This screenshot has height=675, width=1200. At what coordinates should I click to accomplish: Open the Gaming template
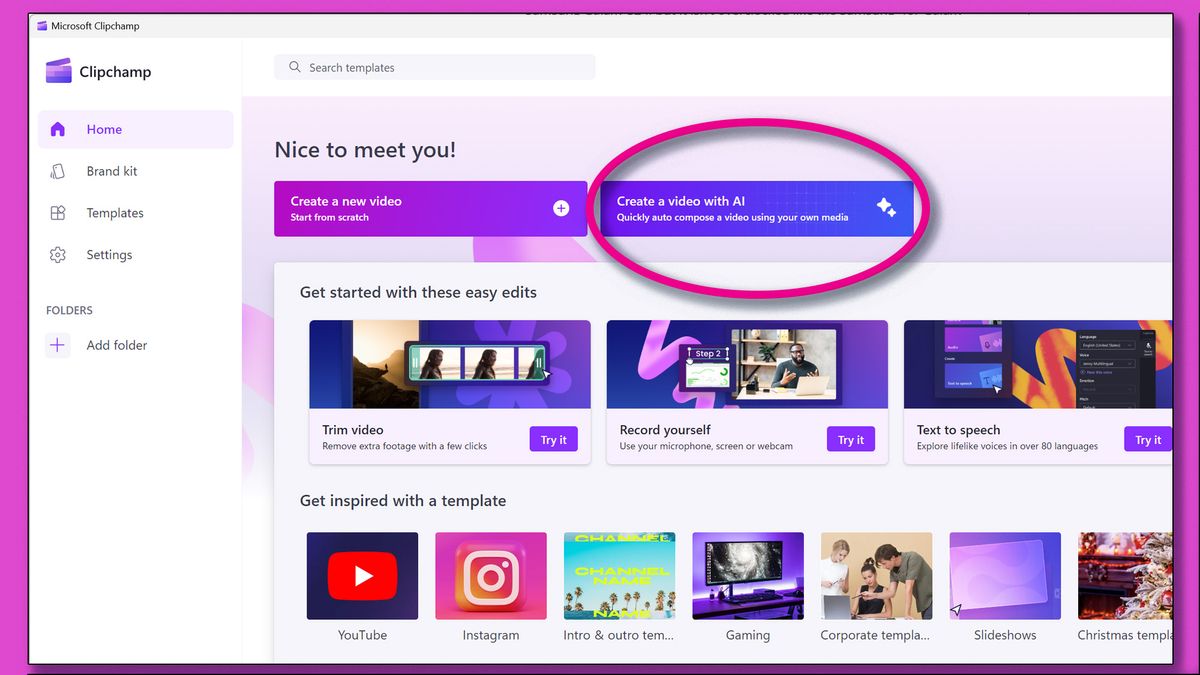click(747, 575)
